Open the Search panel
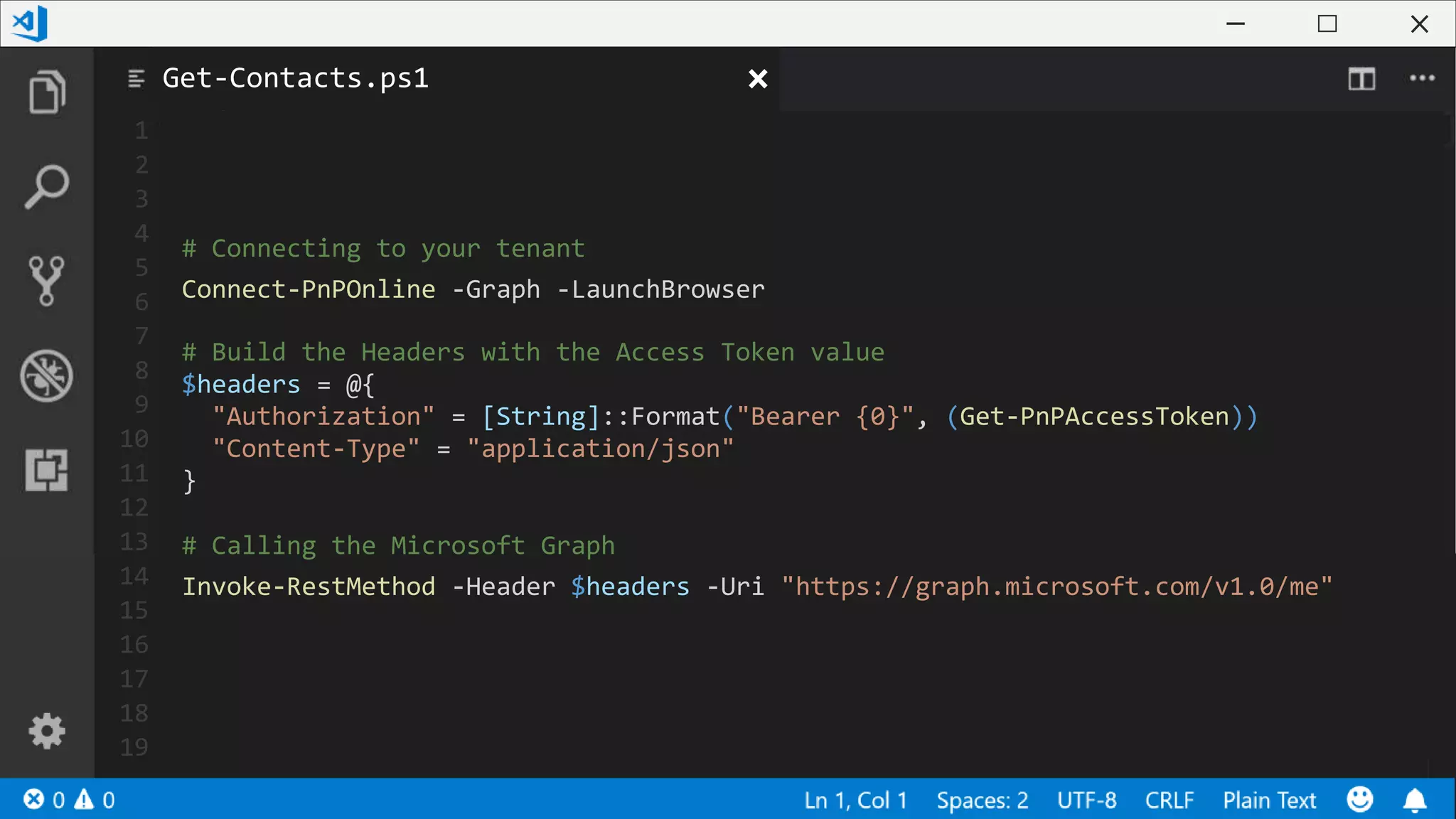The height and width of the screenshot is (819, 1456). click(x=47, y=187)
